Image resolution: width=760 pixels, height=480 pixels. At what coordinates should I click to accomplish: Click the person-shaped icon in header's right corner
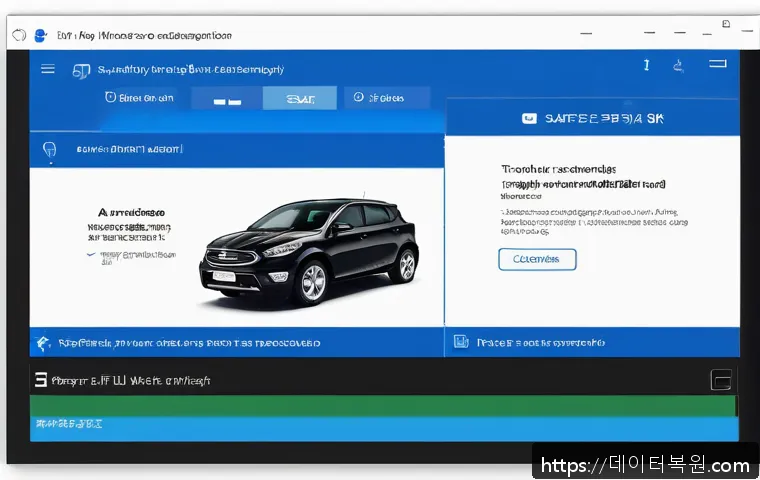679,65
